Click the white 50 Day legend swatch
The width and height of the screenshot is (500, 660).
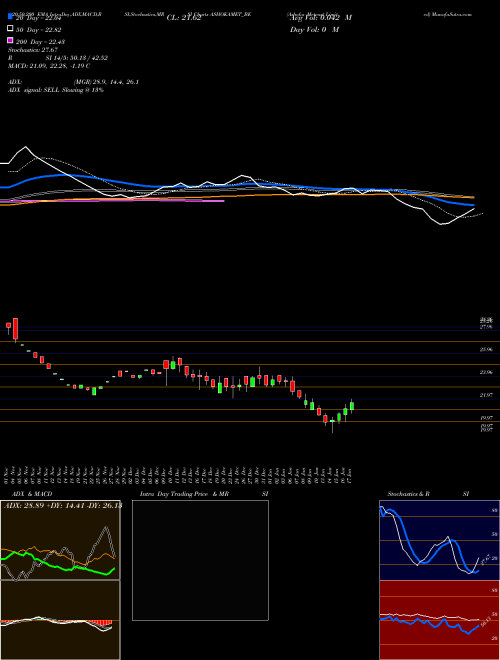10,29
